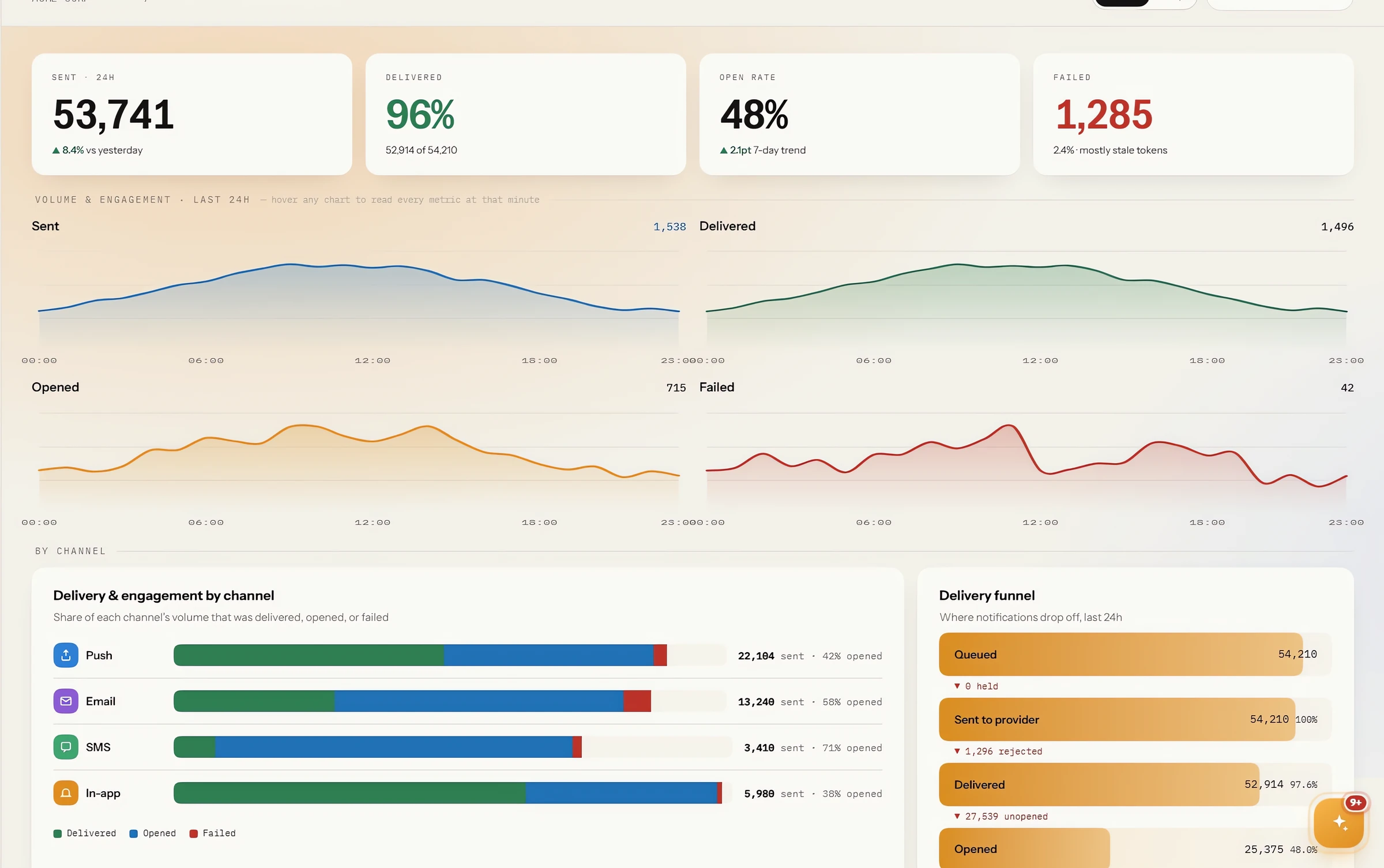Click the "27,539 unopened" drop-off label

[1001, 816]
